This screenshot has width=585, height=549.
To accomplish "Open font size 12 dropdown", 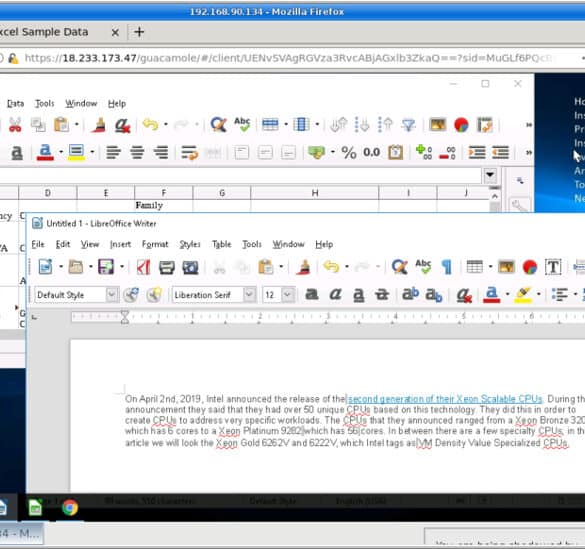I will click(288, 295).
